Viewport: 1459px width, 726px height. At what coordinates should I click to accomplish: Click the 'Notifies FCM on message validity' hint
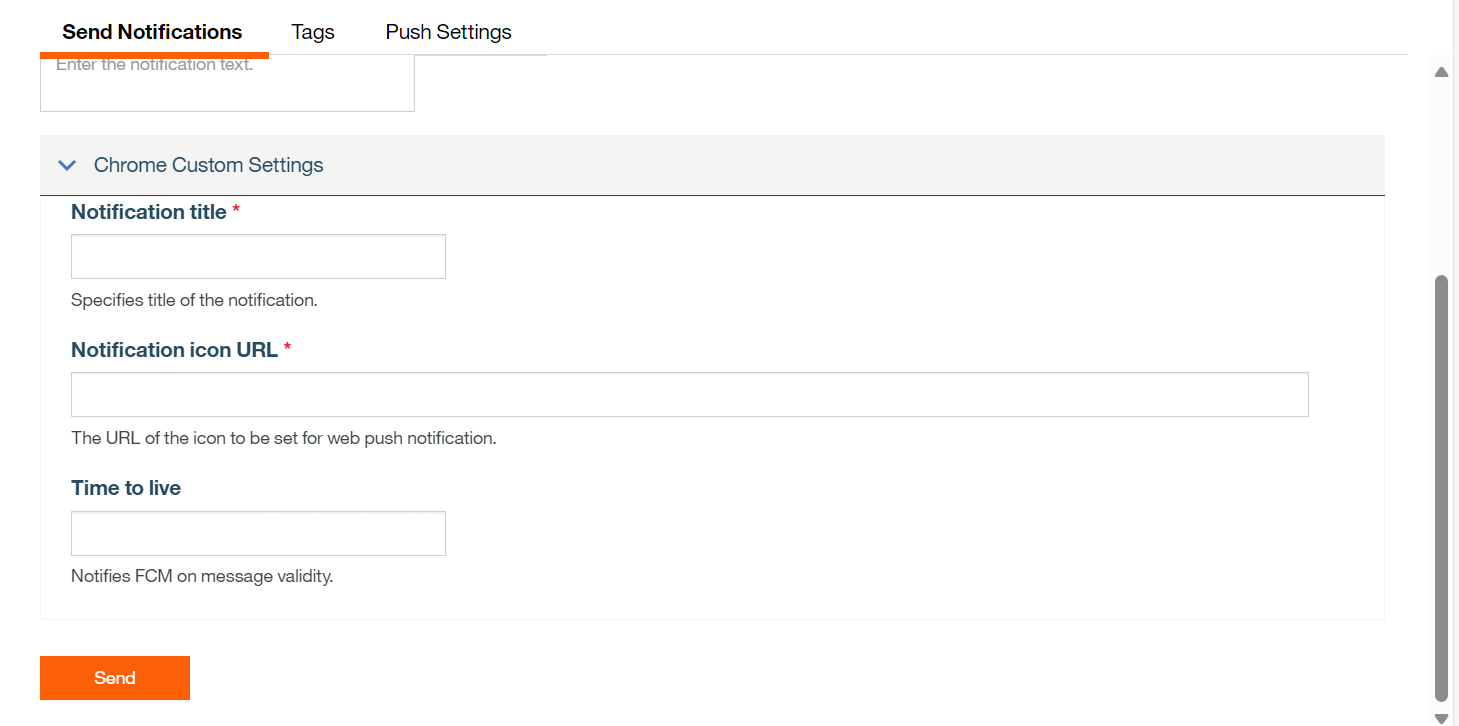click(202, 577)
